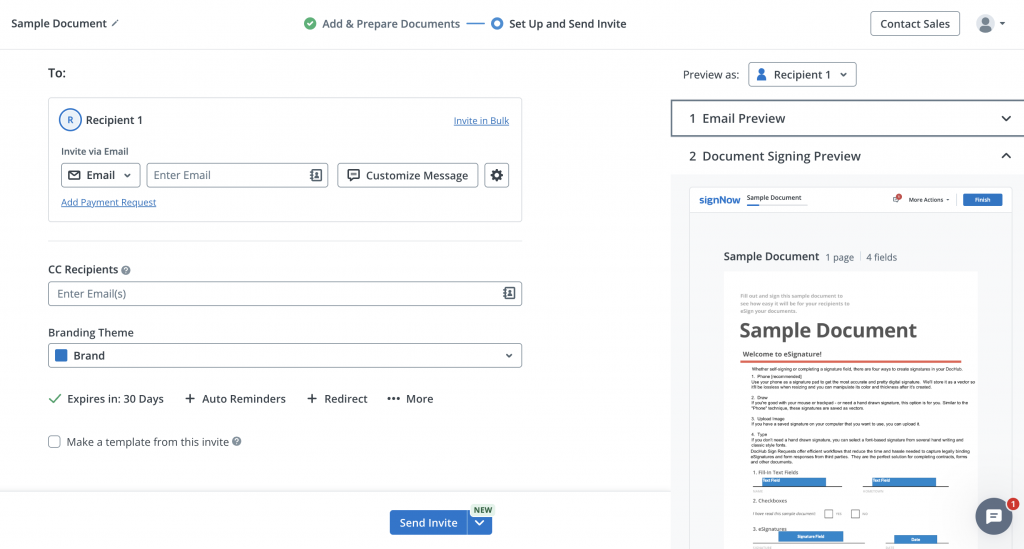Screen dimensions: 1024x549
Task: Click Expires in: 30 Days setting
Action: pos(106,399)
